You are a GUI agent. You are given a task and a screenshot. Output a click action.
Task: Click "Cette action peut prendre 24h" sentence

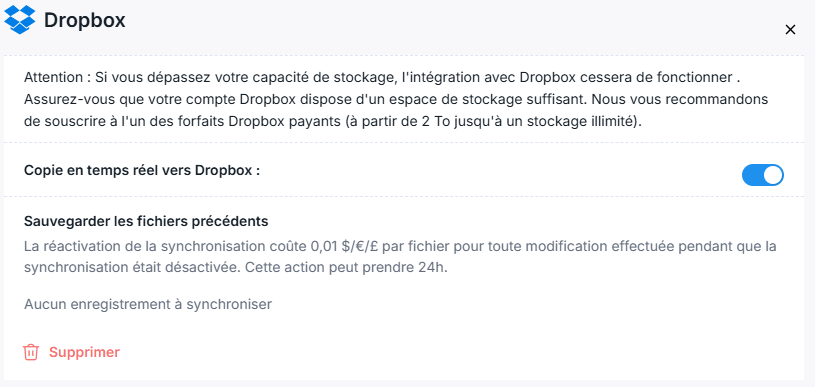pyautogui.click(x=344, y=268)
